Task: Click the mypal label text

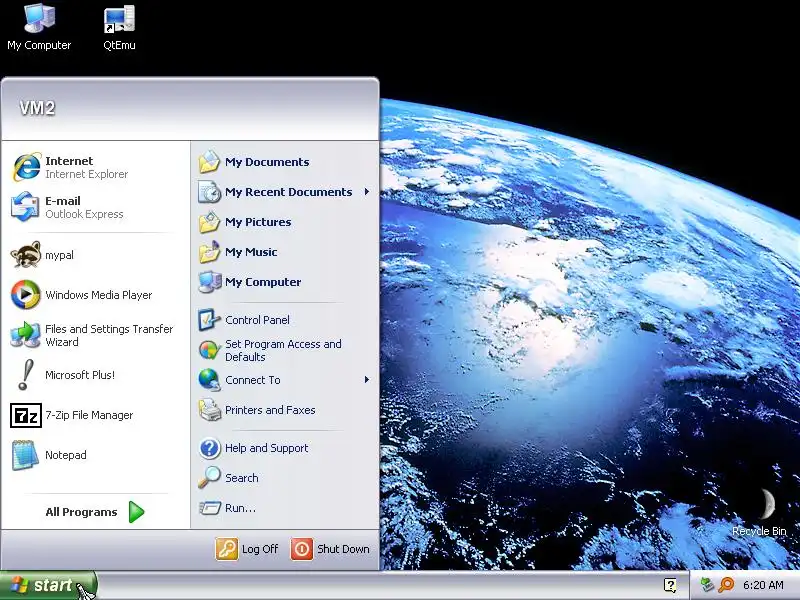Action: coord(59,255)
